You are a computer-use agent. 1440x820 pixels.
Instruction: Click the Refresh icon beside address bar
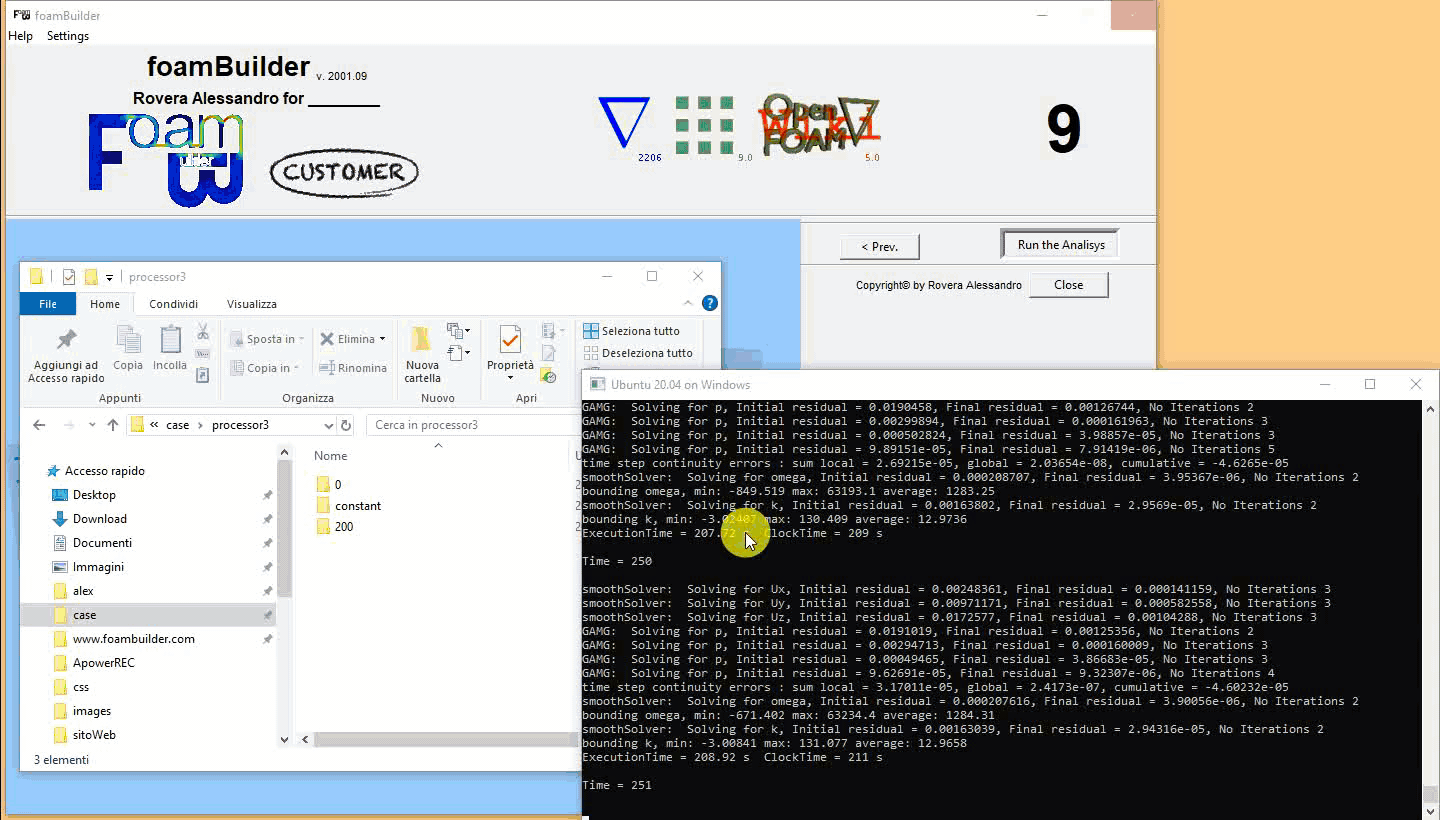pyautogui.click(x=346, y=425)
